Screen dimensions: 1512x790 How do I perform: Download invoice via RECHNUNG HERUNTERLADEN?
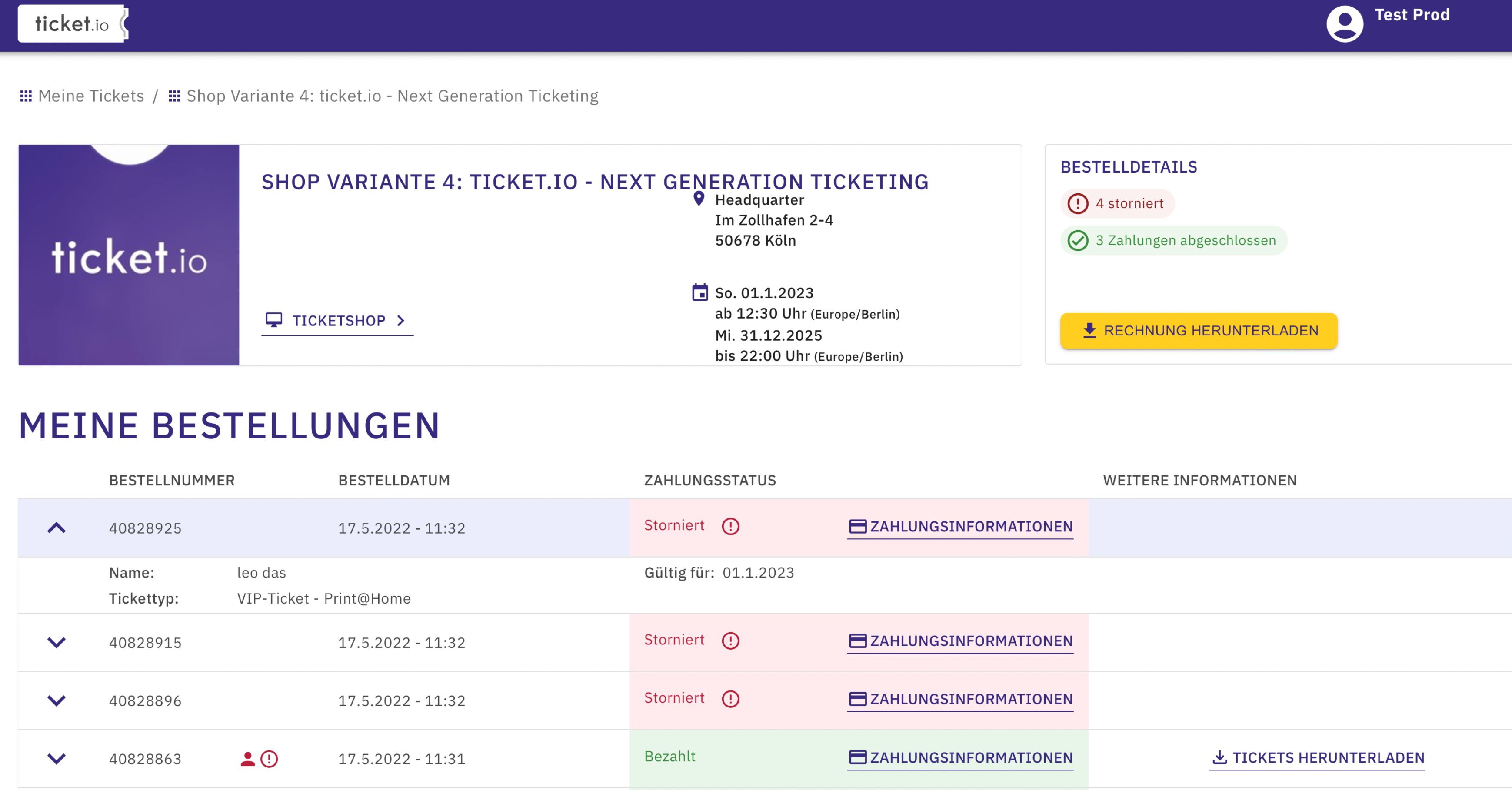tap(1198, 330)
